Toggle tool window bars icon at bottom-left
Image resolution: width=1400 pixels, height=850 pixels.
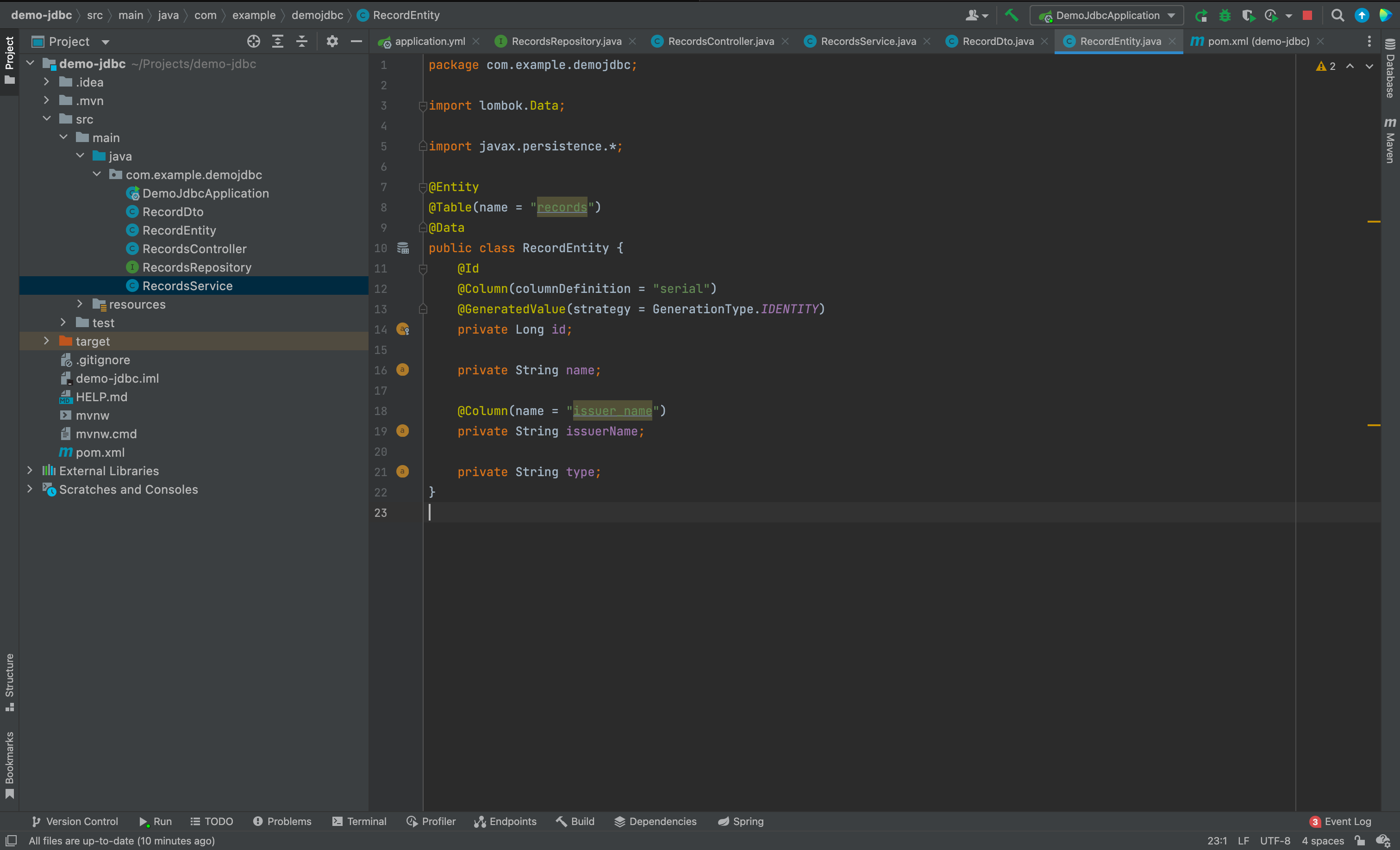click(11, 840)
